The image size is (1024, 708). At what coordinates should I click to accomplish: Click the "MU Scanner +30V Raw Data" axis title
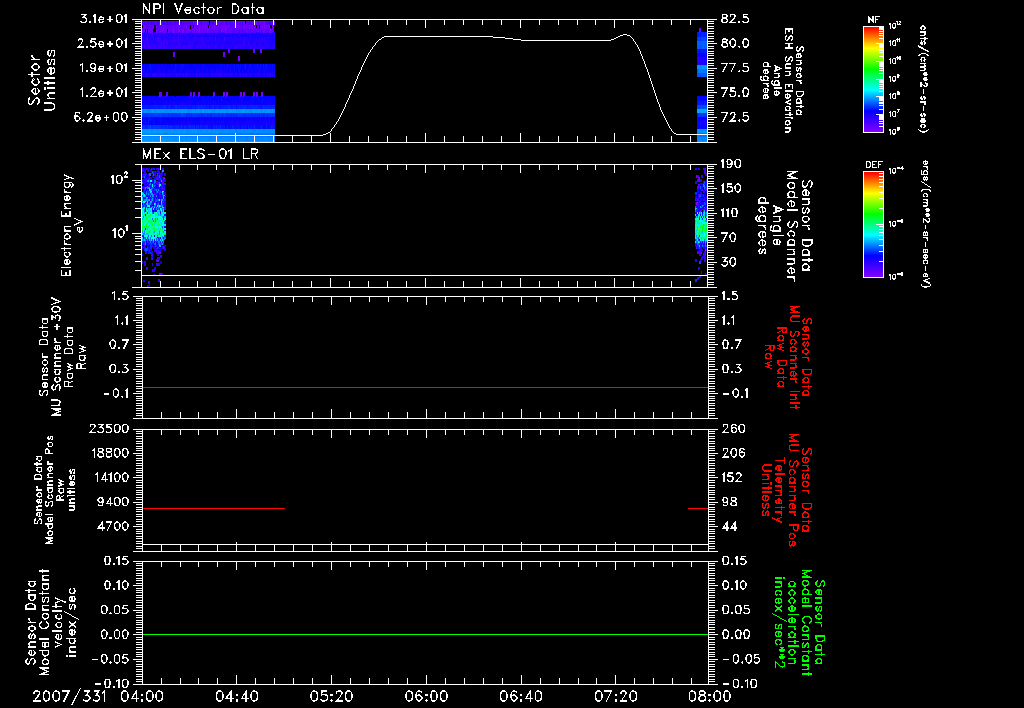[x=63, y=357]
